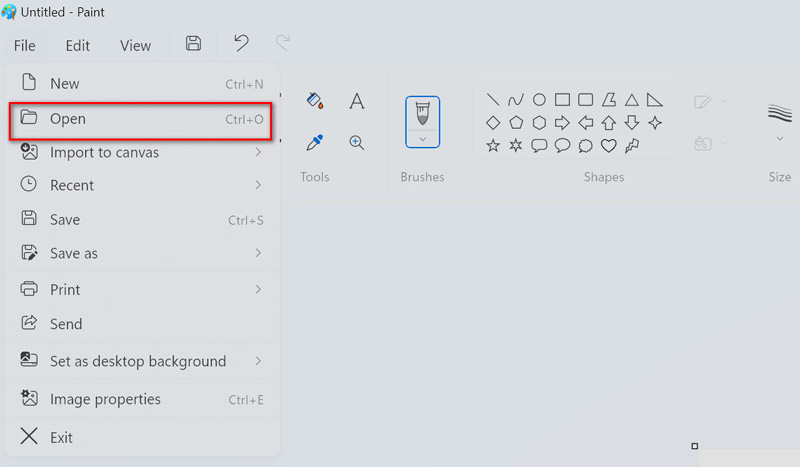Select the Up arrow shape
Image resolution: width=800 pixels, height=467 pixels.
609,122
